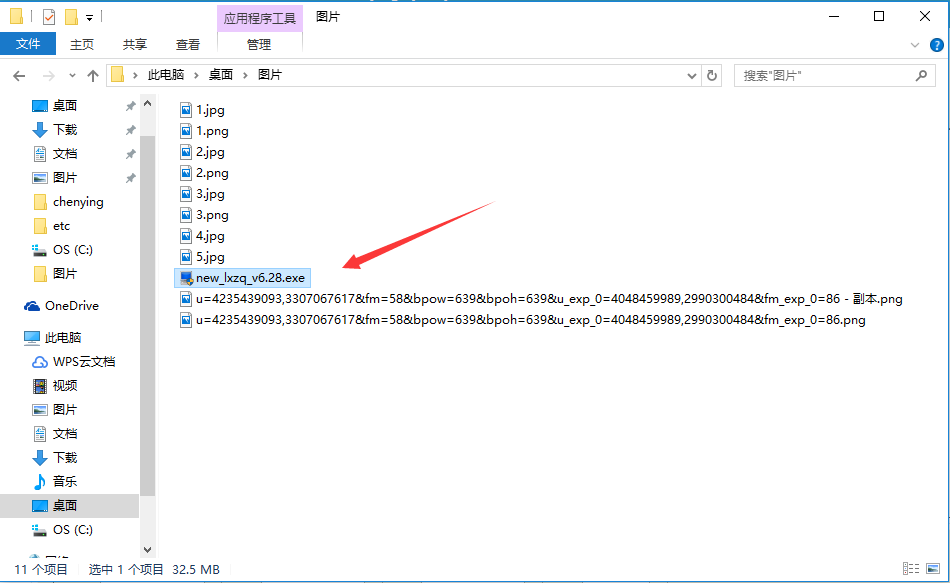950x583 pixels.
Task: Click the back navigation arrow
Action: pyautogui.click(x=19, y=76)
